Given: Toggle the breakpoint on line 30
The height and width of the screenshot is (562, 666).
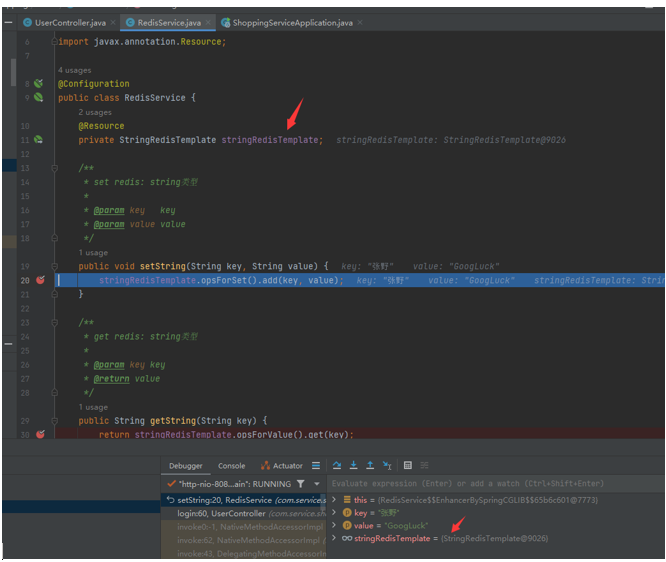Looking at the screenshot, I should (x=40, y=434).
